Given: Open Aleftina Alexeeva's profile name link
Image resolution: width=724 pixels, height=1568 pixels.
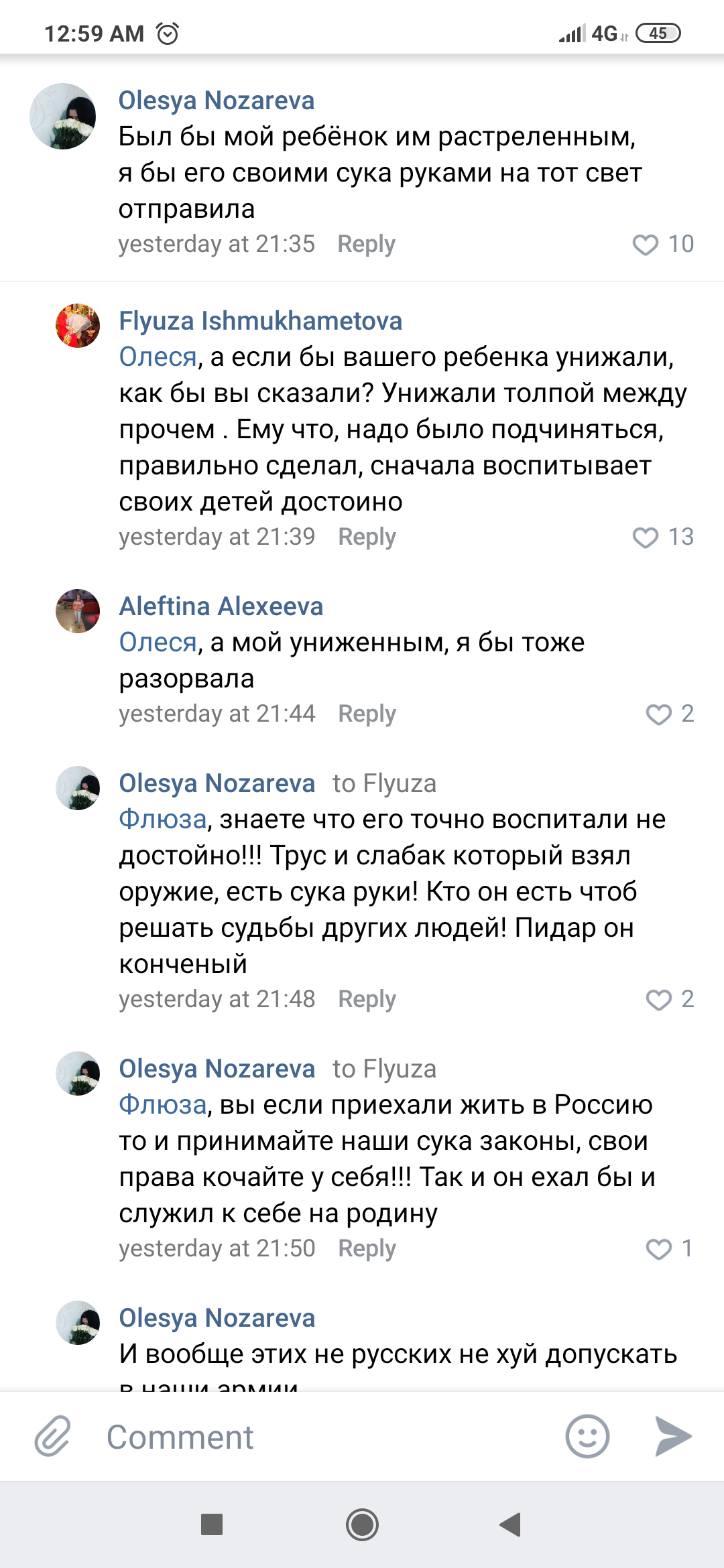Looking at the screenshot, I should click(x=221, y=606).
